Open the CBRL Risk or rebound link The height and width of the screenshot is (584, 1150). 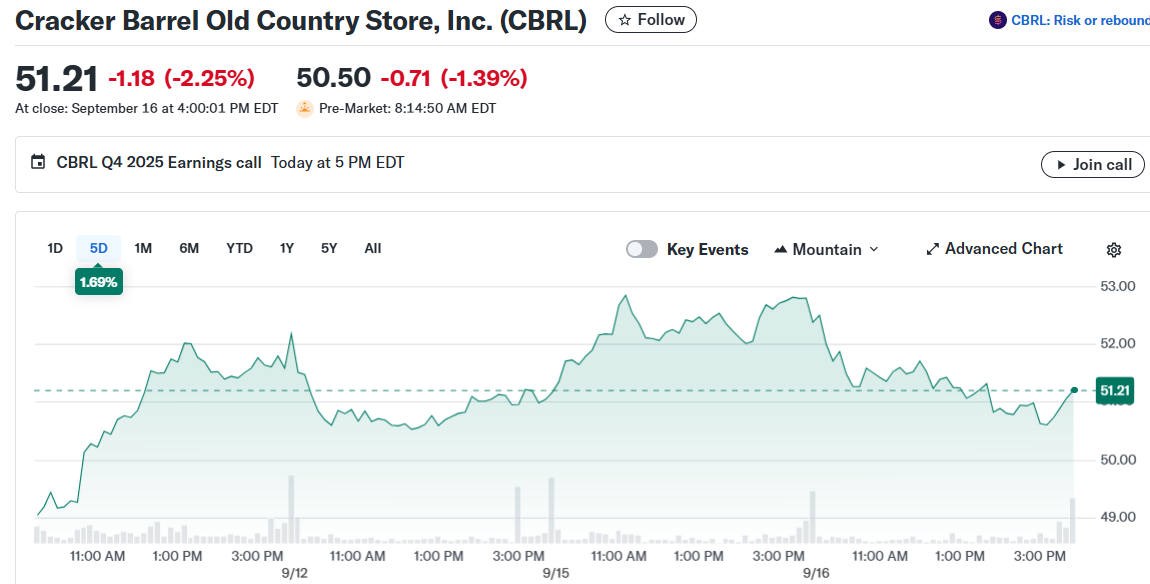click(x=1080, y=21)
